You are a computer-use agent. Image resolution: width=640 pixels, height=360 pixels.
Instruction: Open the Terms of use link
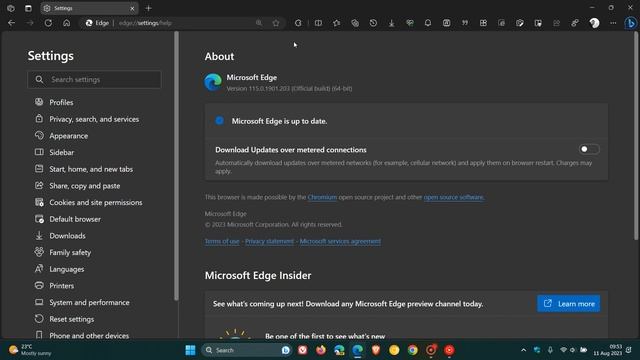pyautogui.click(x=222, y=242)
